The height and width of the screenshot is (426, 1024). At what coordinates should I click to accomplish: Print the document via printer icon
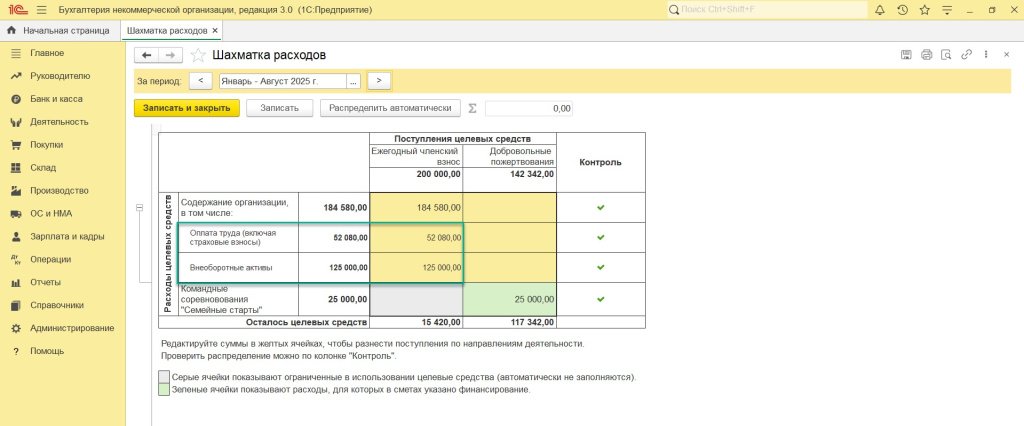(927, 54)
